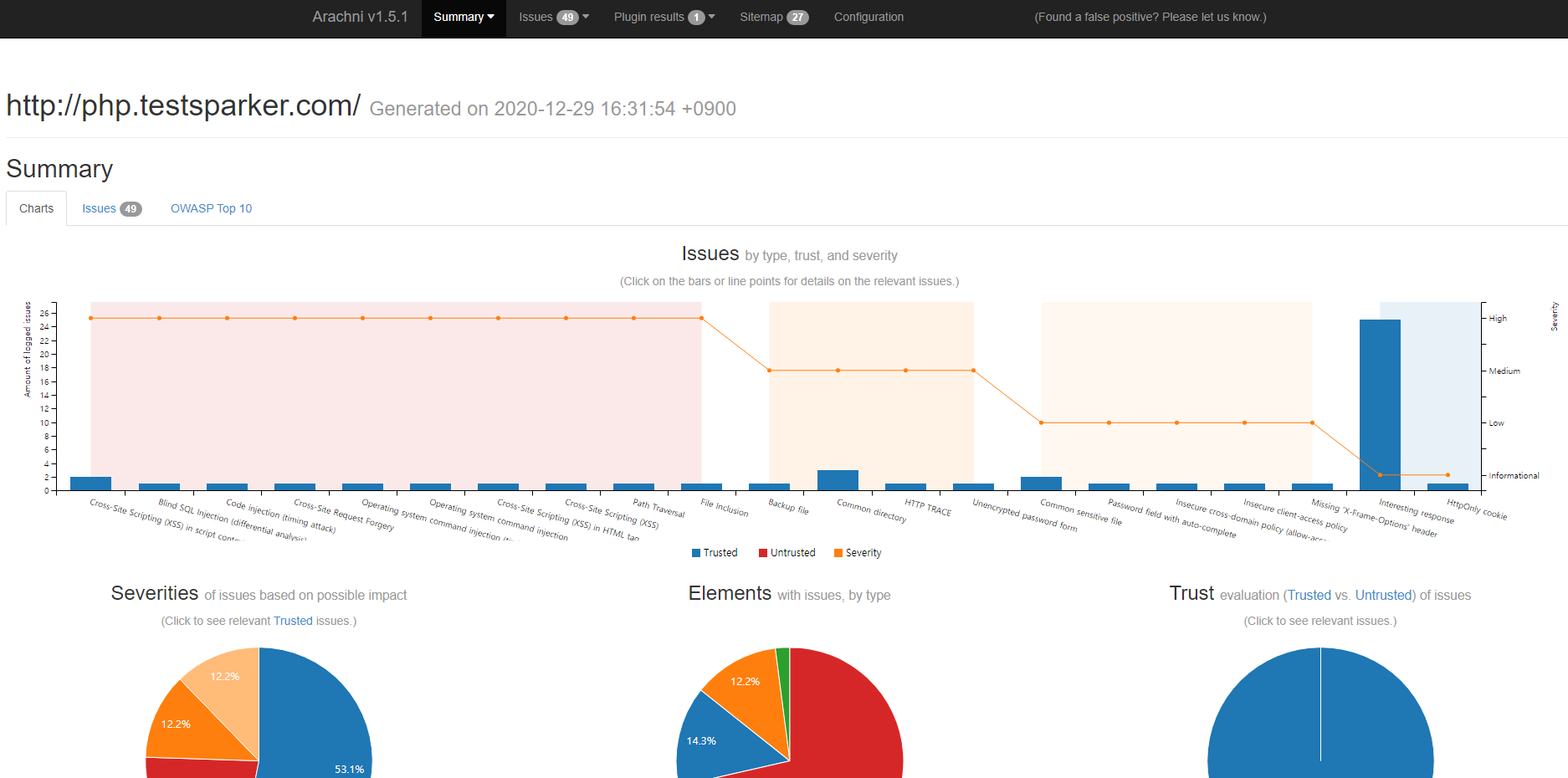Click the Common directory bar in chart
This screenshot has width=1568, height=778.
[838, 480]
